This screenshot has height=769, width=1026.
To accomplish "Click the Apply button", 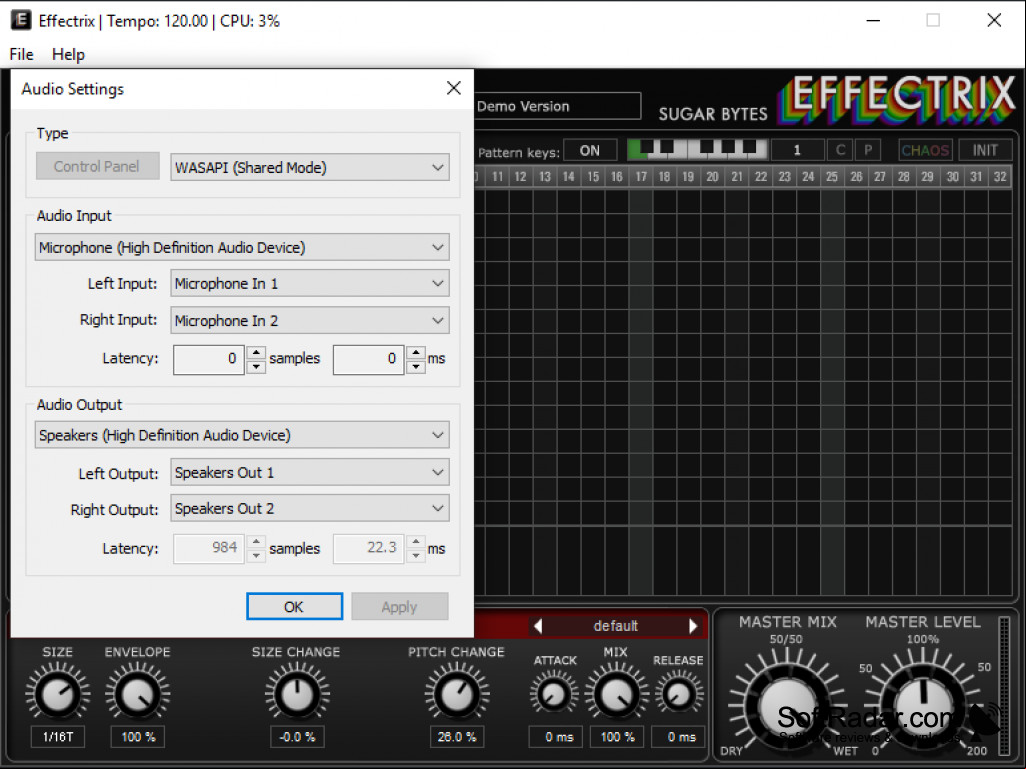I will click(x=400, y=607).
